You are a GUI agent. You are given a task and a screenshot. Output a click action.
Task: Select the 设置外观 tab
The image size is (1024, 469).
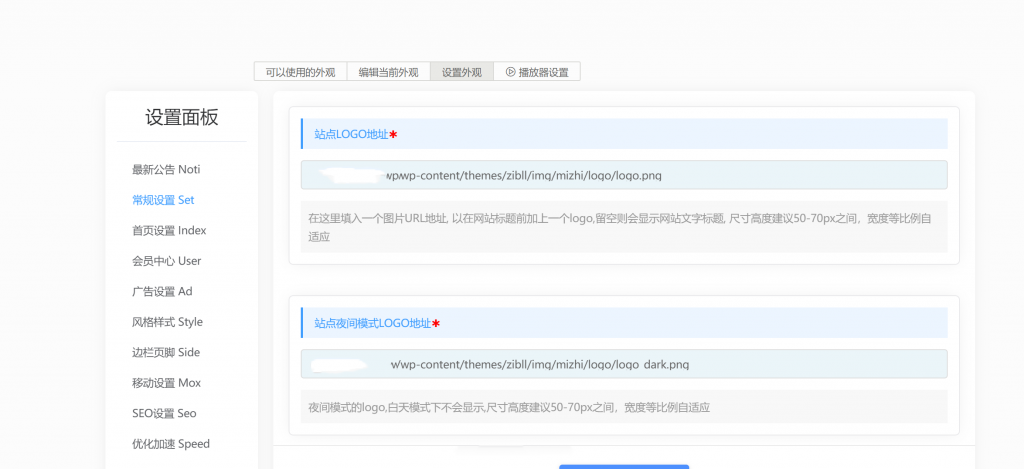coord(462,72)
